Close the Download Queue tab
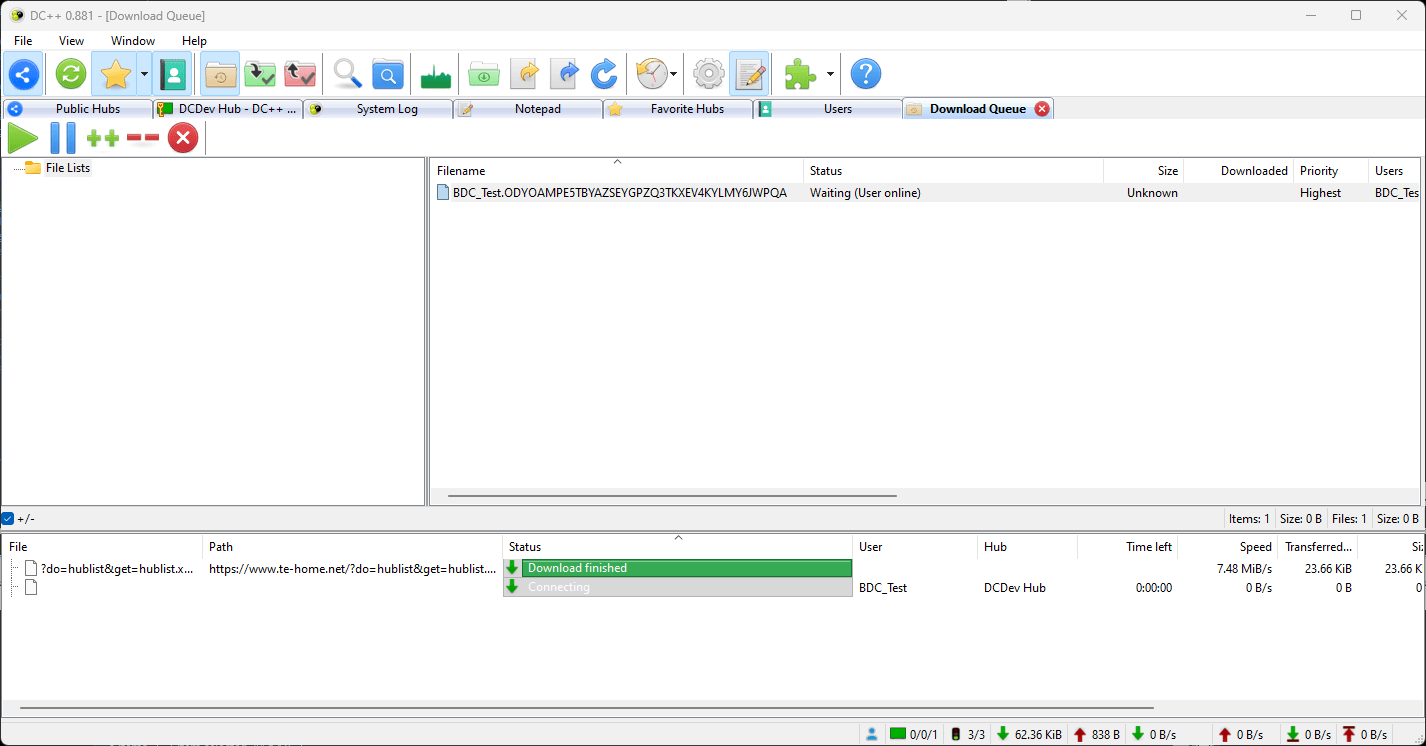The image size is (1426, 746). tap(1043, 108)
